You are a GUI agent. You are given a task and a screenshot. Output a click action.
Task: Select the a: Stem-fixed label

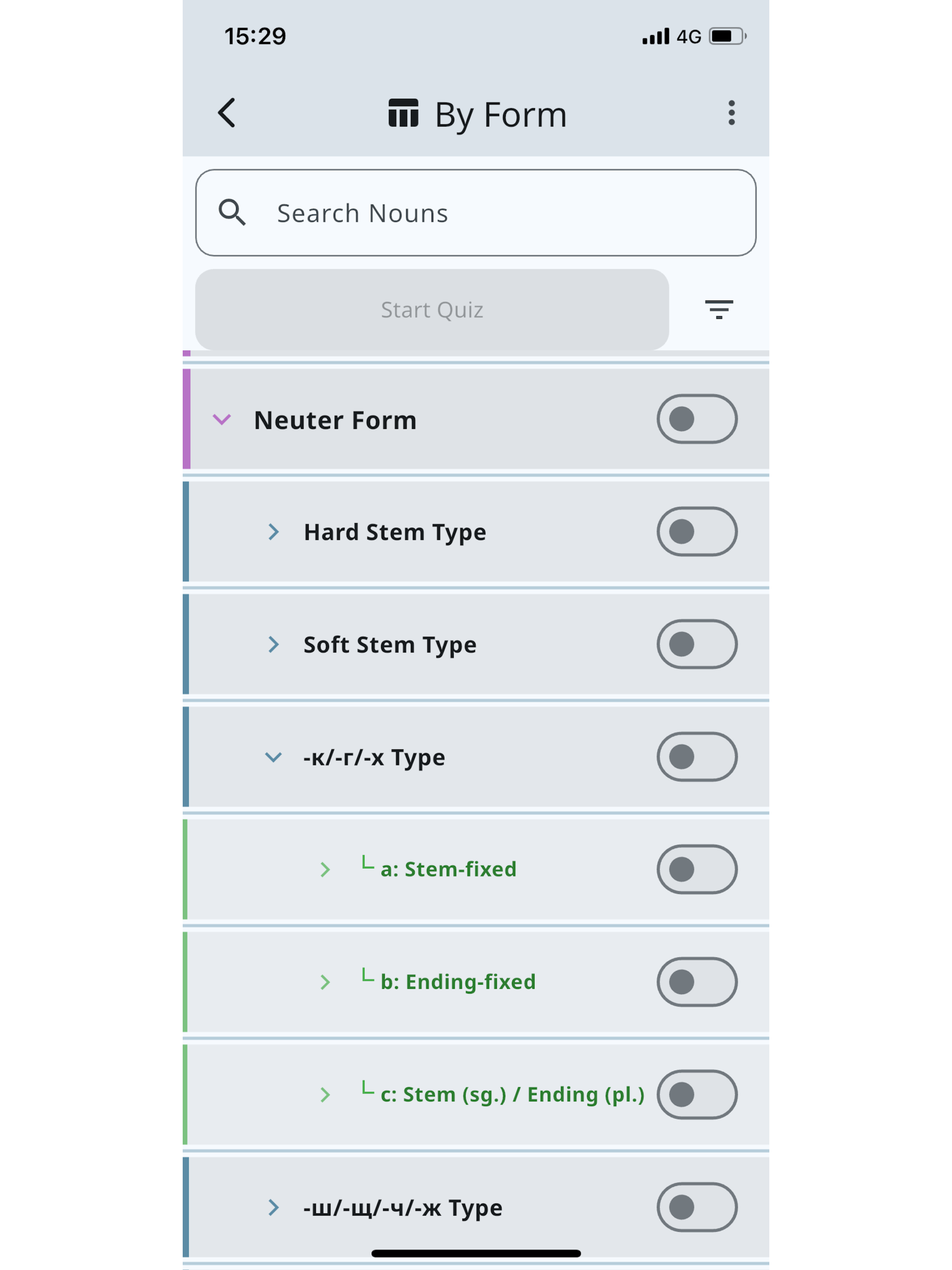pyautogui.click(x=449, y=869)
